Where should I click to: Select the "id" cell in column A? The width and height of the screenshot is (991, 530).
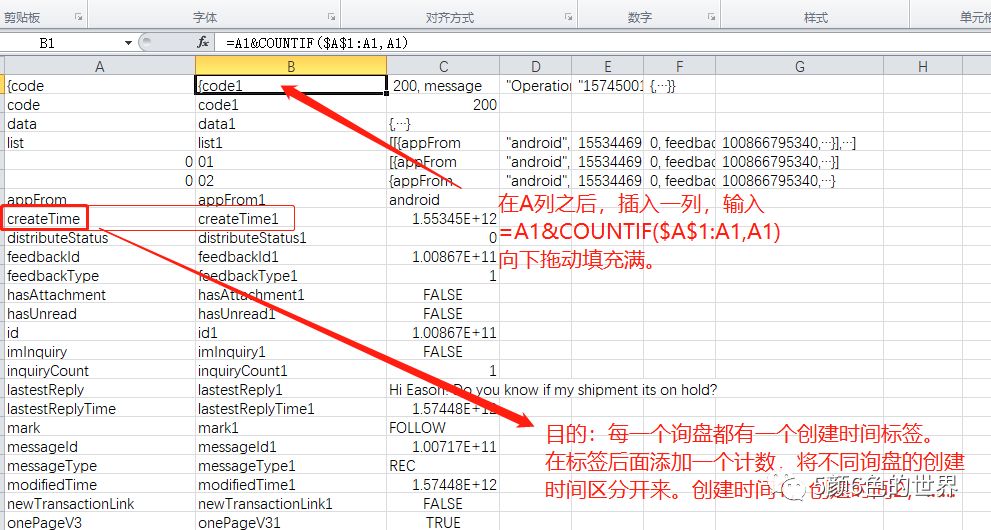100,332
